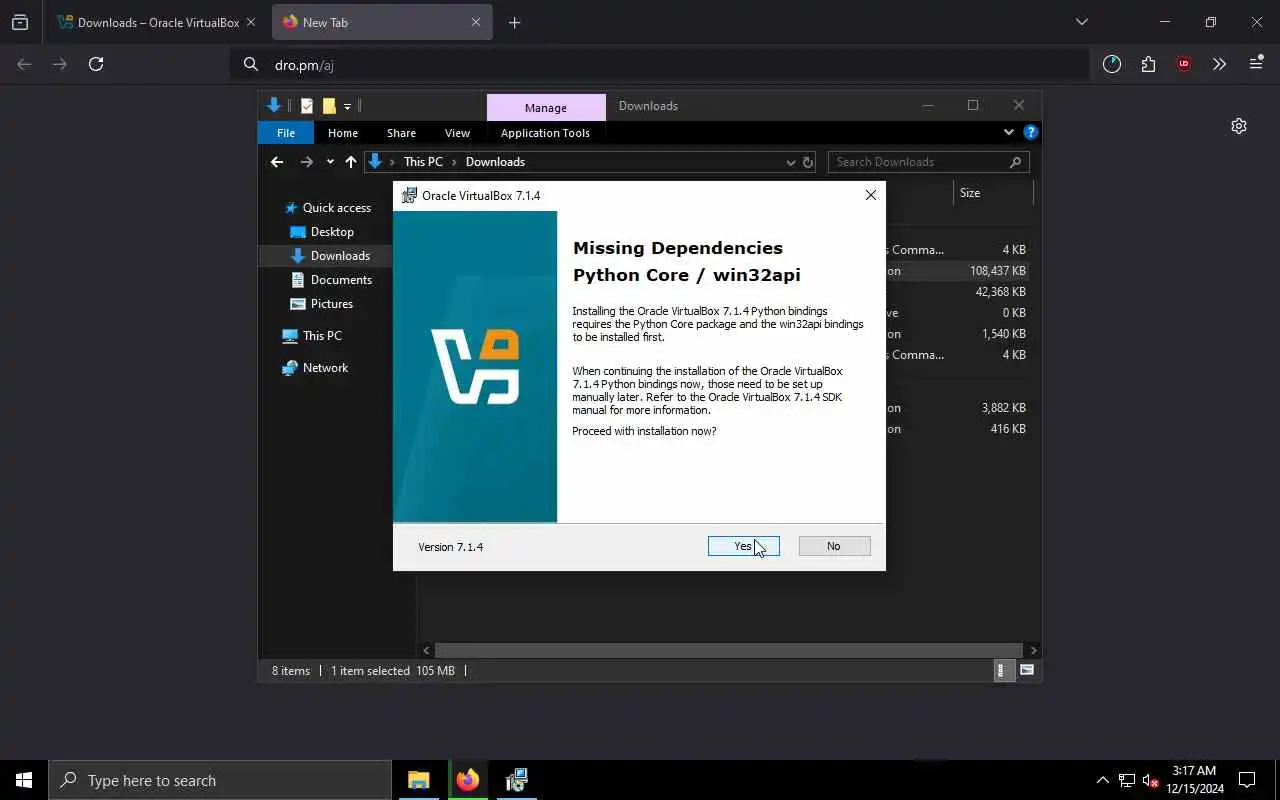Switch Explorer to large thumbnails view icon
1280x800 pixels.
click(1027, 671)
